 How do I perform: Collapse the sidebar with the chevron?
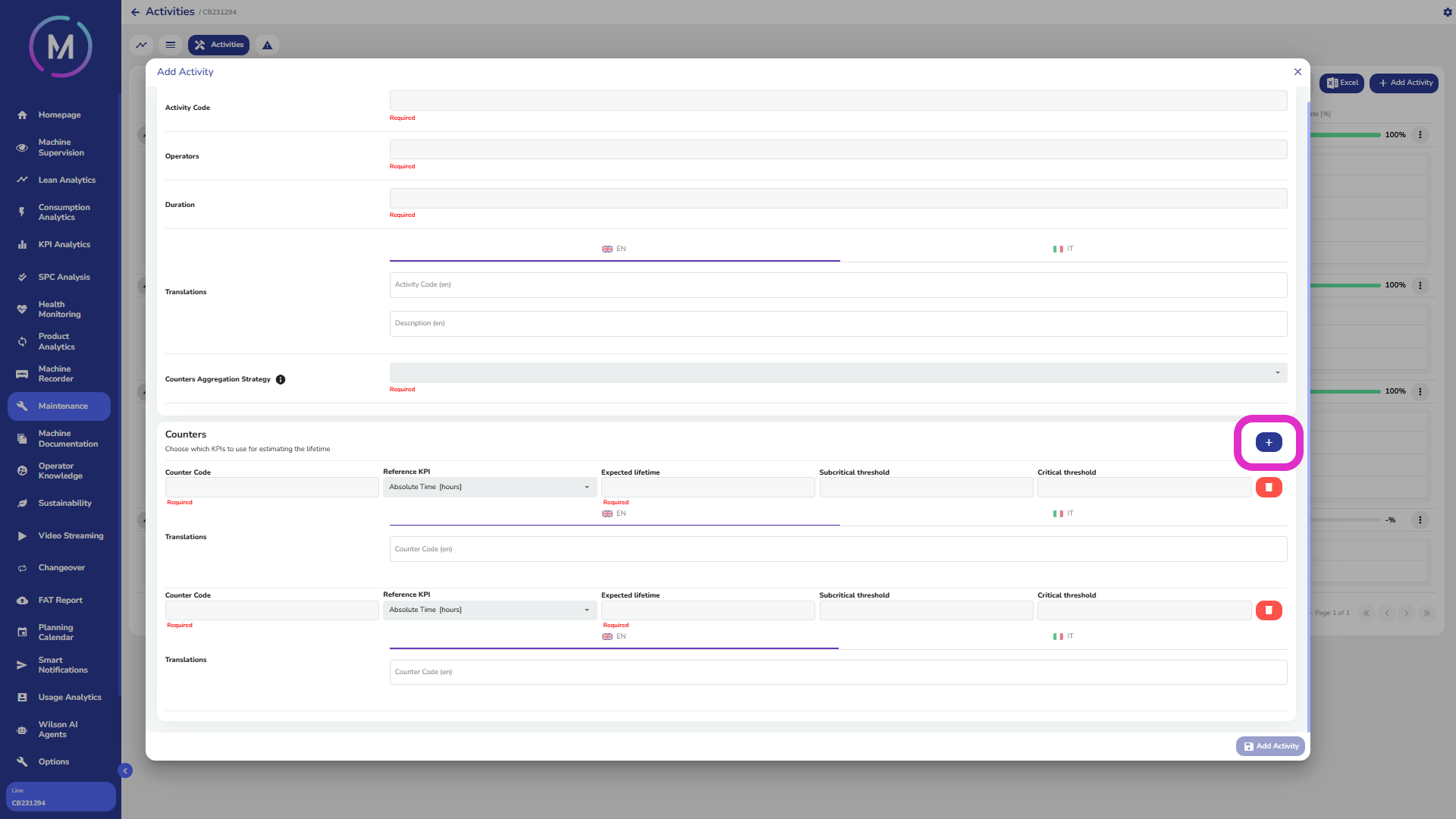(x=125, y=770)
